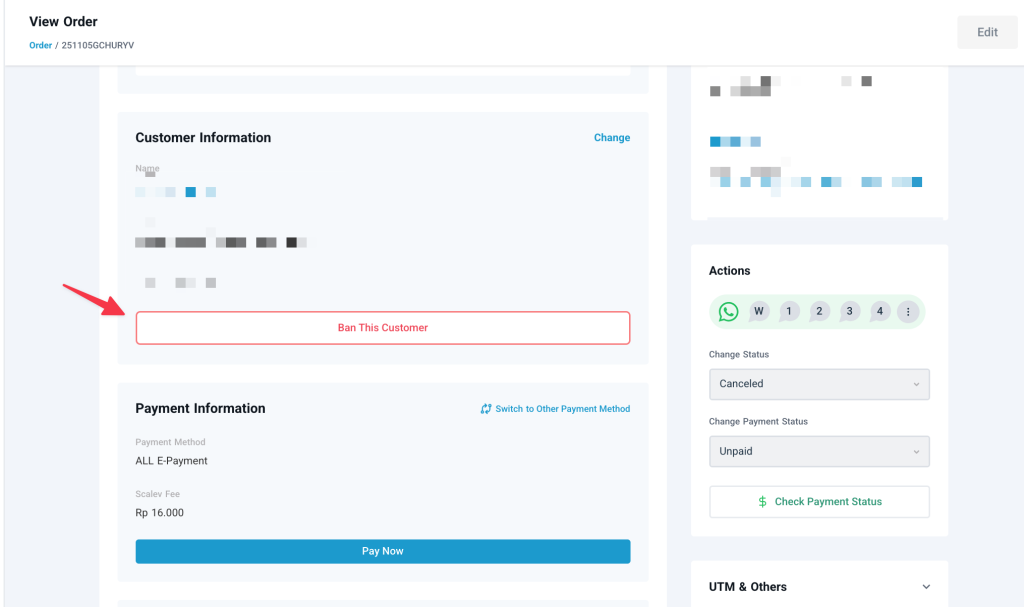1024x607 pixels.
Task: Click the order ID 251105GCHURYV in breadcrumb
Action: point(98,46)
